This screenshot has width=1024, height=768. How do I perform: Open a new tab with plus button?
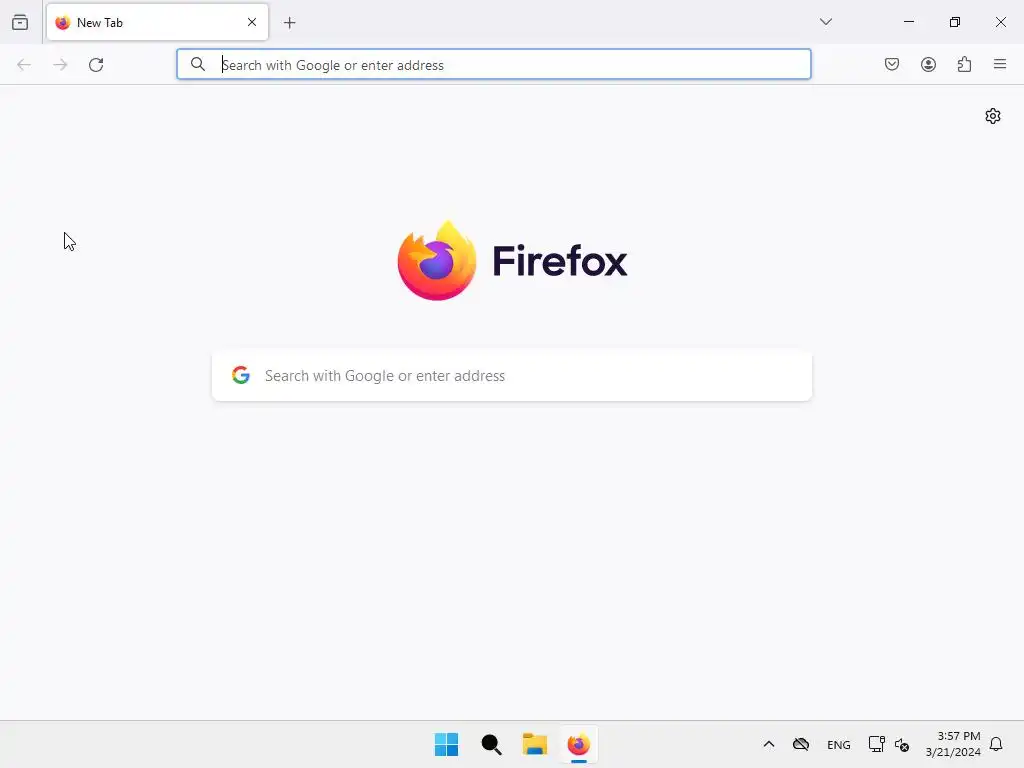tap(289, 23)
